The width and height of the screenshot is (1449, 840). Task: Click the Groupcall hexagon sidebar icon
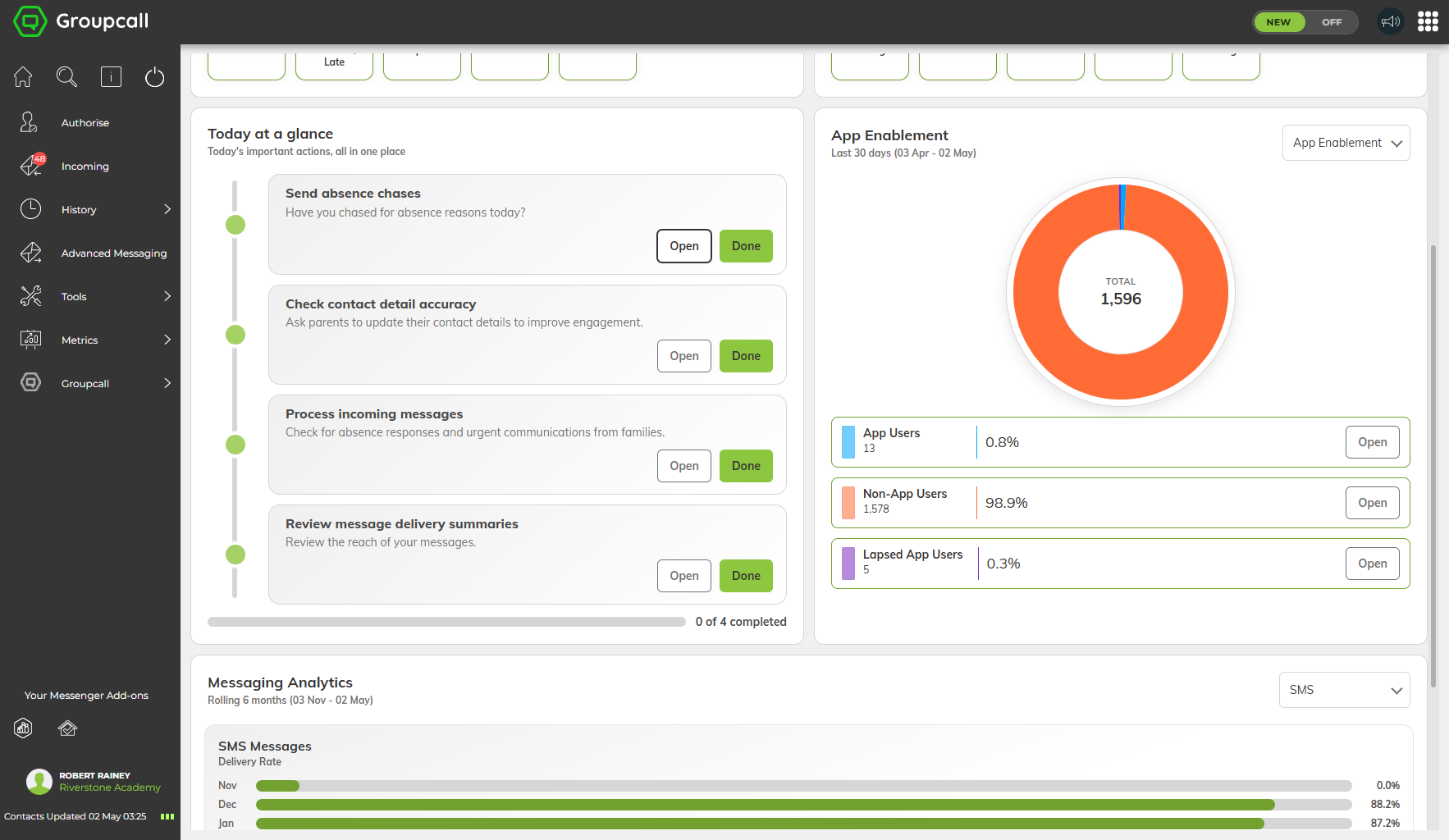coord(30,383)
